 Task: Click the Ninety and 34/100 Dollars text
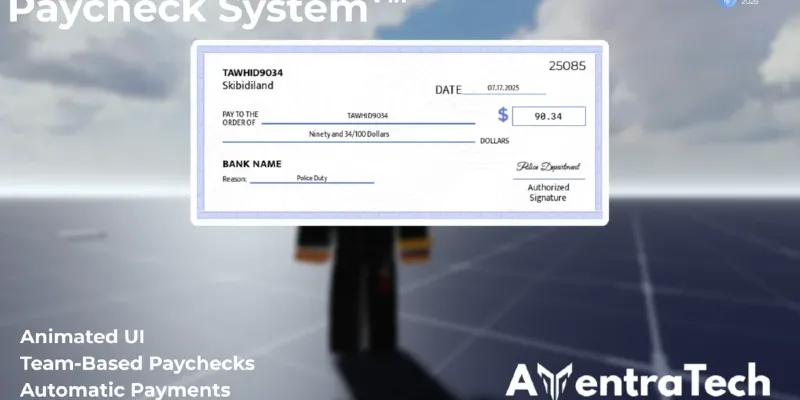[349, 134]
